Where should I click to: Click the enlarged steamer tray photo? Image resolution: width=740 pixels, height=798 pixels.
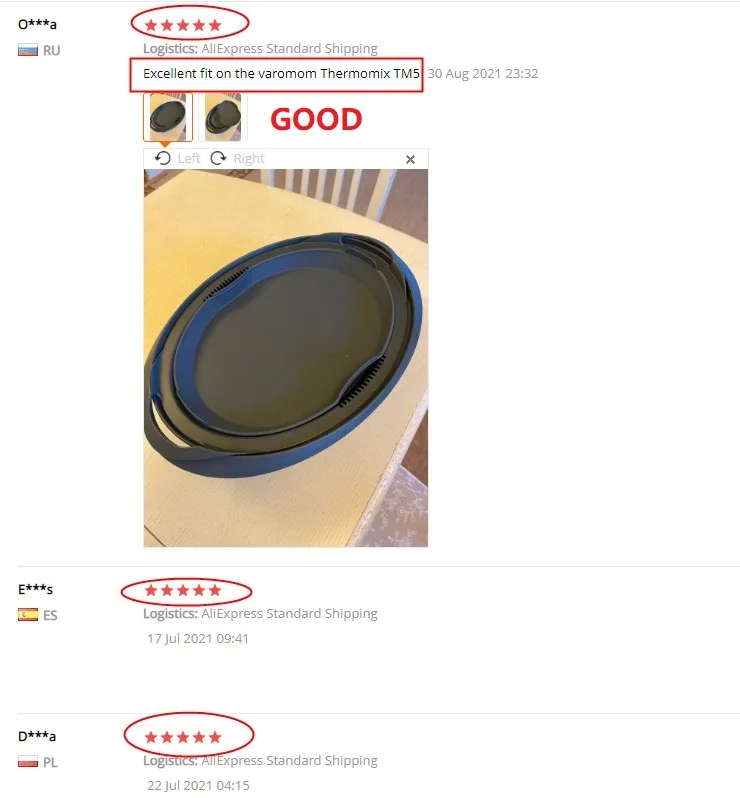tap(286, 358)
